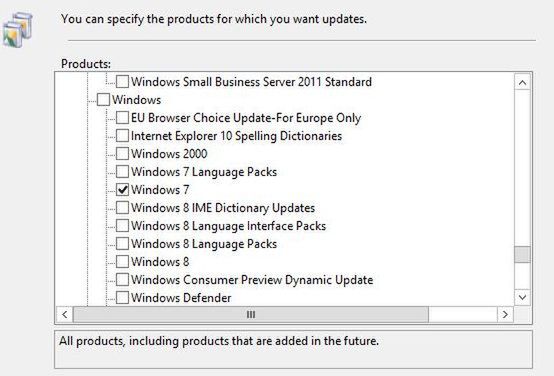
Task: Click the horizontal scrollbar left arrow
Action: point(65,314)
